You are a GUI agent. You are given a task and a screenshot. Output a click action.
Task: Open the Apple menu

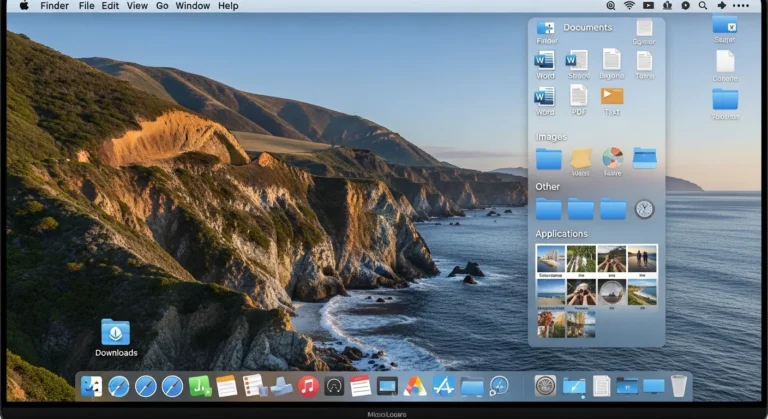click(23, 6)
